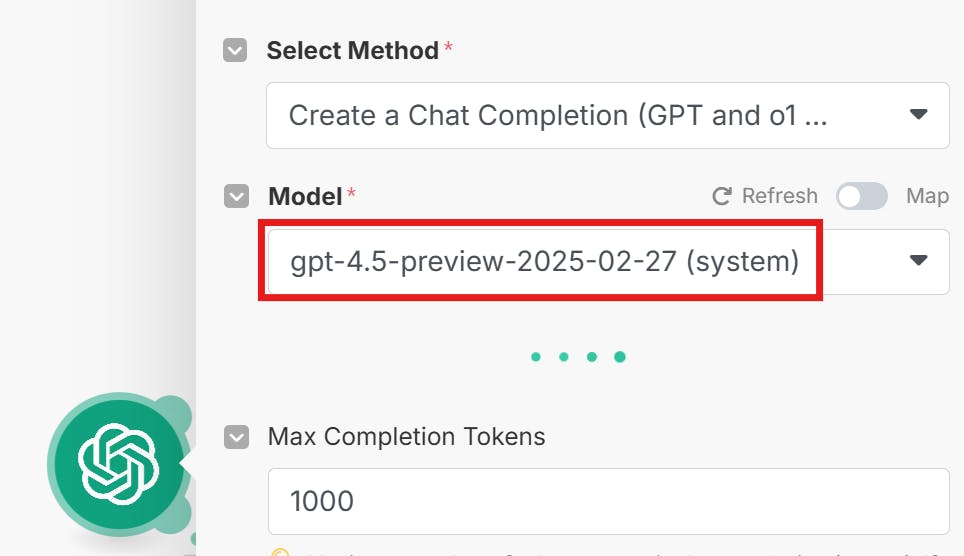Open the gpt-4.5-preview model dropdown

(545, 262)
